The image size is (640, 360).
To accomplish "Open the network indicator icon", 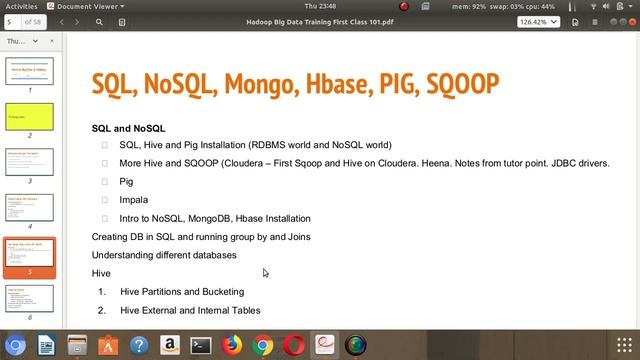I will point(593,6).
